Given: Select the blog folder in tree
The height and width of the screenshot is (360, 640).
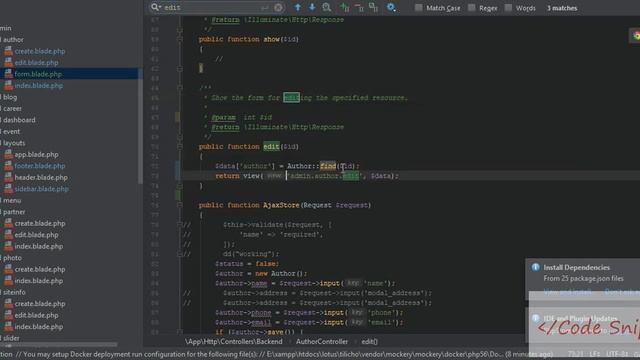Looking at the screenshot, I should (10, 97).
